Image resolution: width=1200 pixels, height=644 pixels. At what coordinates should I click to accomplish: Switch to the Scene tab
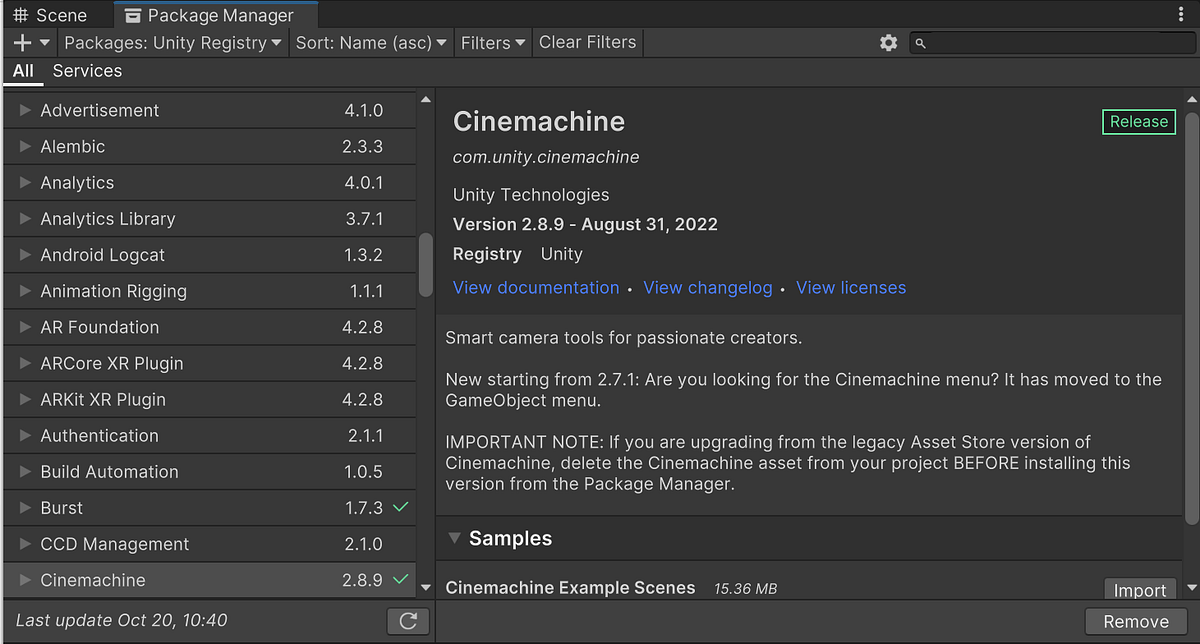tap(56, 14)
